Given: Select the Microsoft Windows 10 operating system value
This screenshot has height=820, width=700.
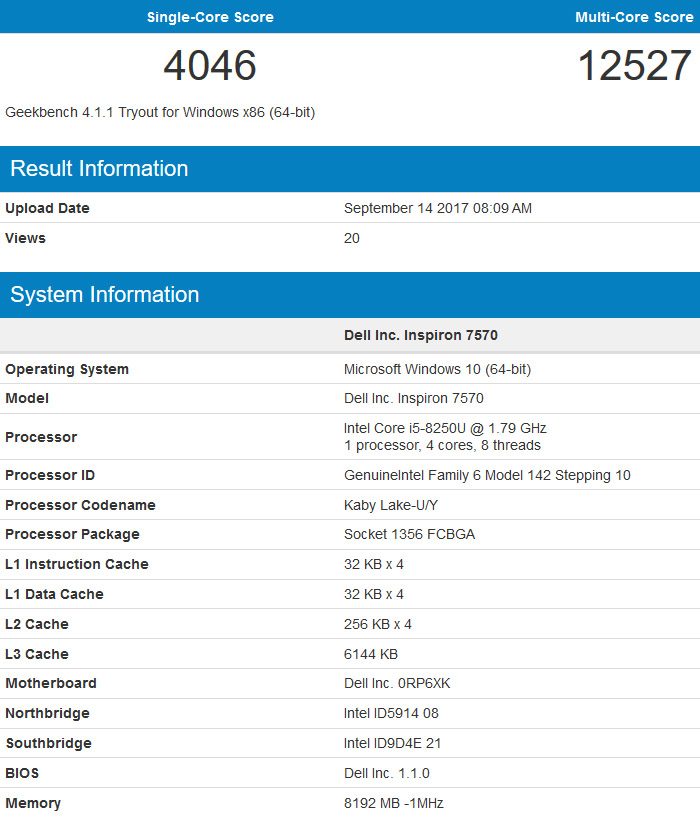Looking at the screenshot, I should (437, 369).
